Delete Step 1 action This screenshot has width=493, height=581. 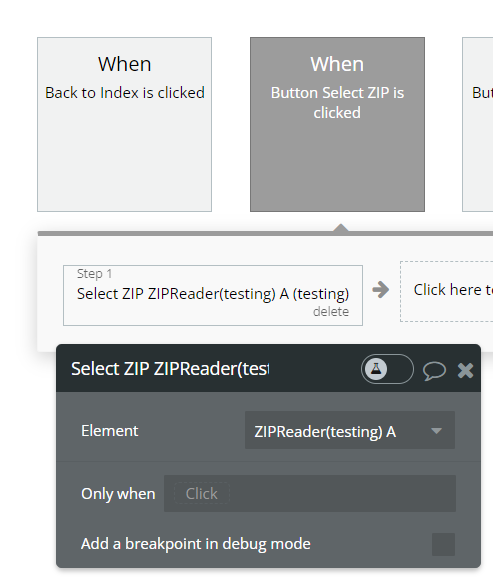pos(331,312)
